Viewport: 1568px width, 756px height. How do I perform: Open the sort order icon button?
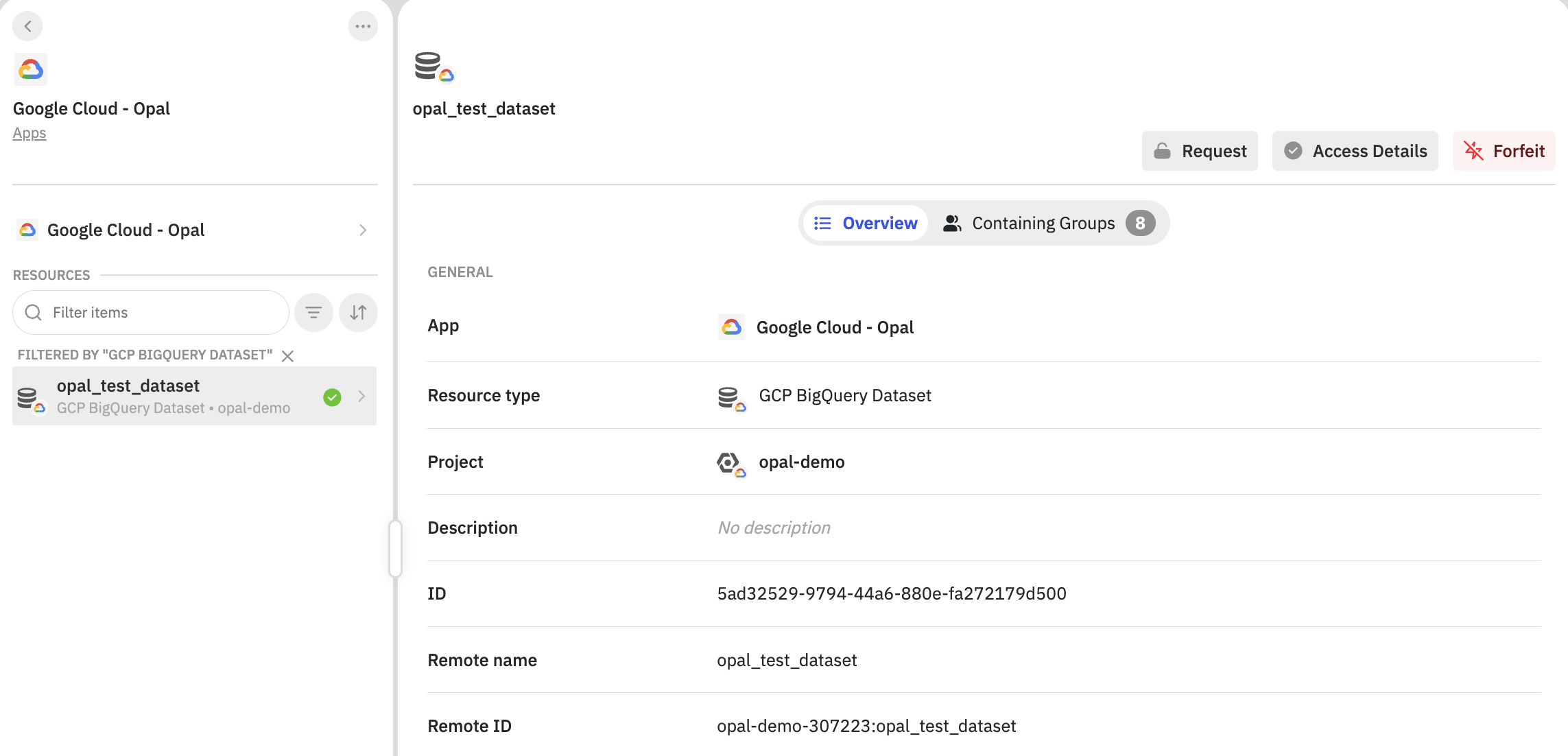pos(358,312)
